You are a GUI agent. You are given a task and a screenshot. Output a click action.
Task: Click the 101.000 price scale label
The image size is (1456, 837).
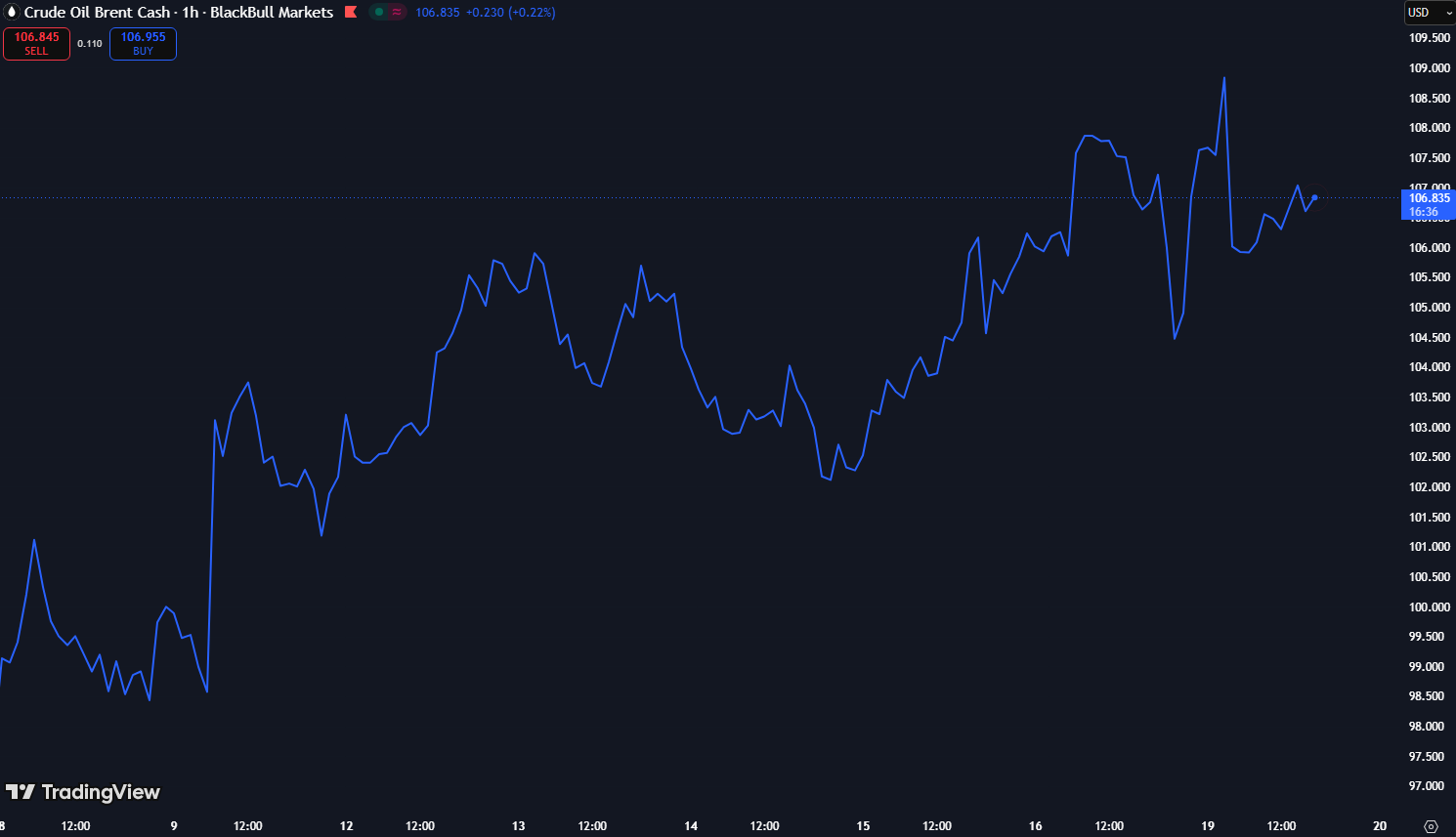click(x=1430, y=547)
